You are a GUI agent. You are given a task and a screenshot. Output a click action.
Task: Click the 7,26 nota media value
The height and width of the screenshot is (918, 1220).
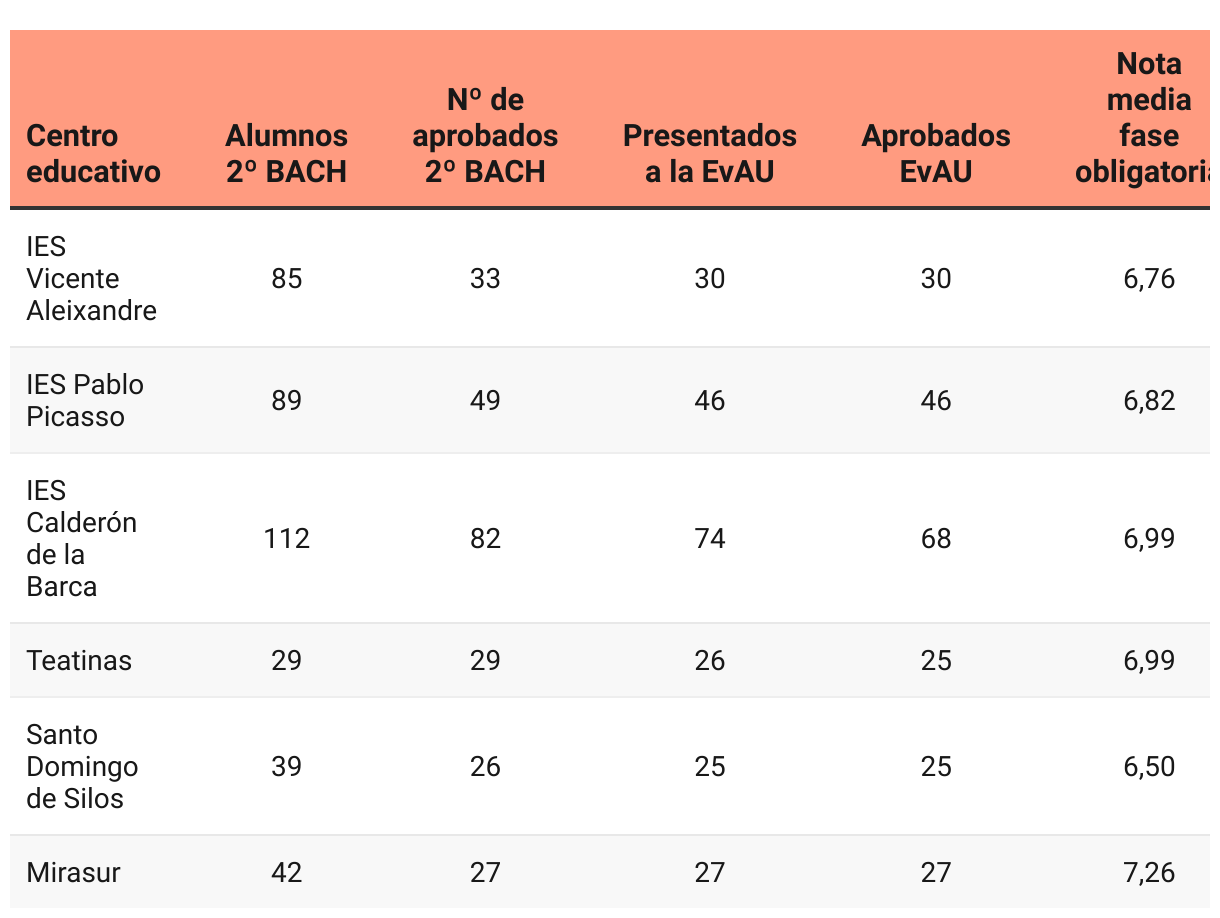pos(1149,873)
